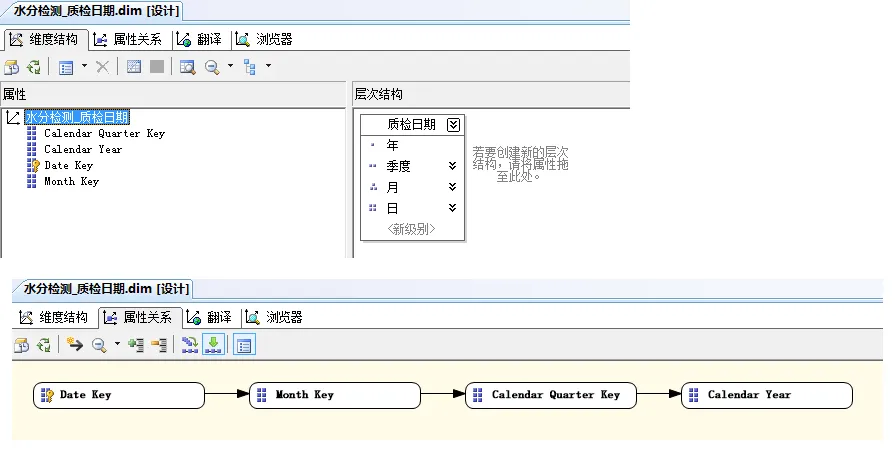Select 属性关系 tab in the Attribute Relationships view
The height and width of the screenshot is (450, 895).
tap(140, 318)
